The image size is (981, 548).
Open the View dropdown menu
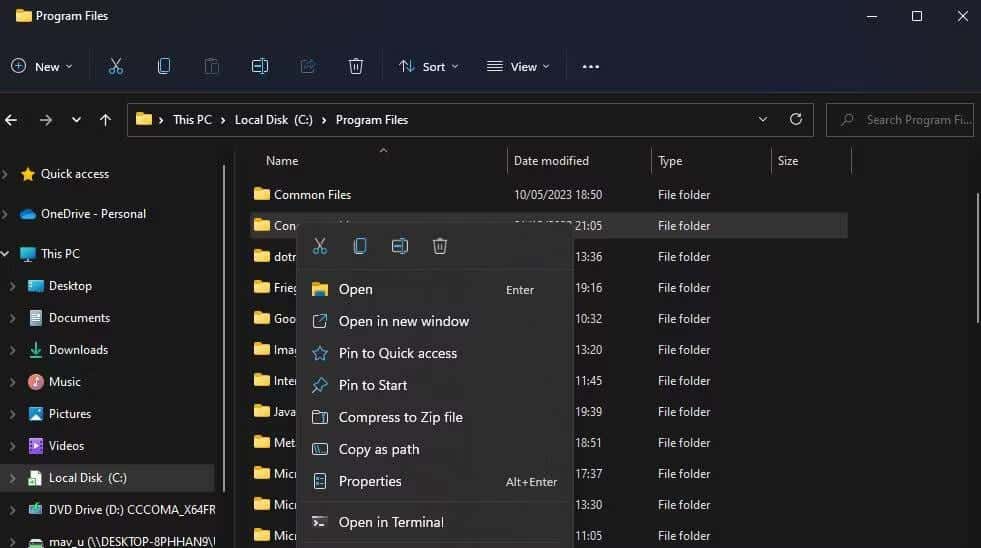point(518,66)
